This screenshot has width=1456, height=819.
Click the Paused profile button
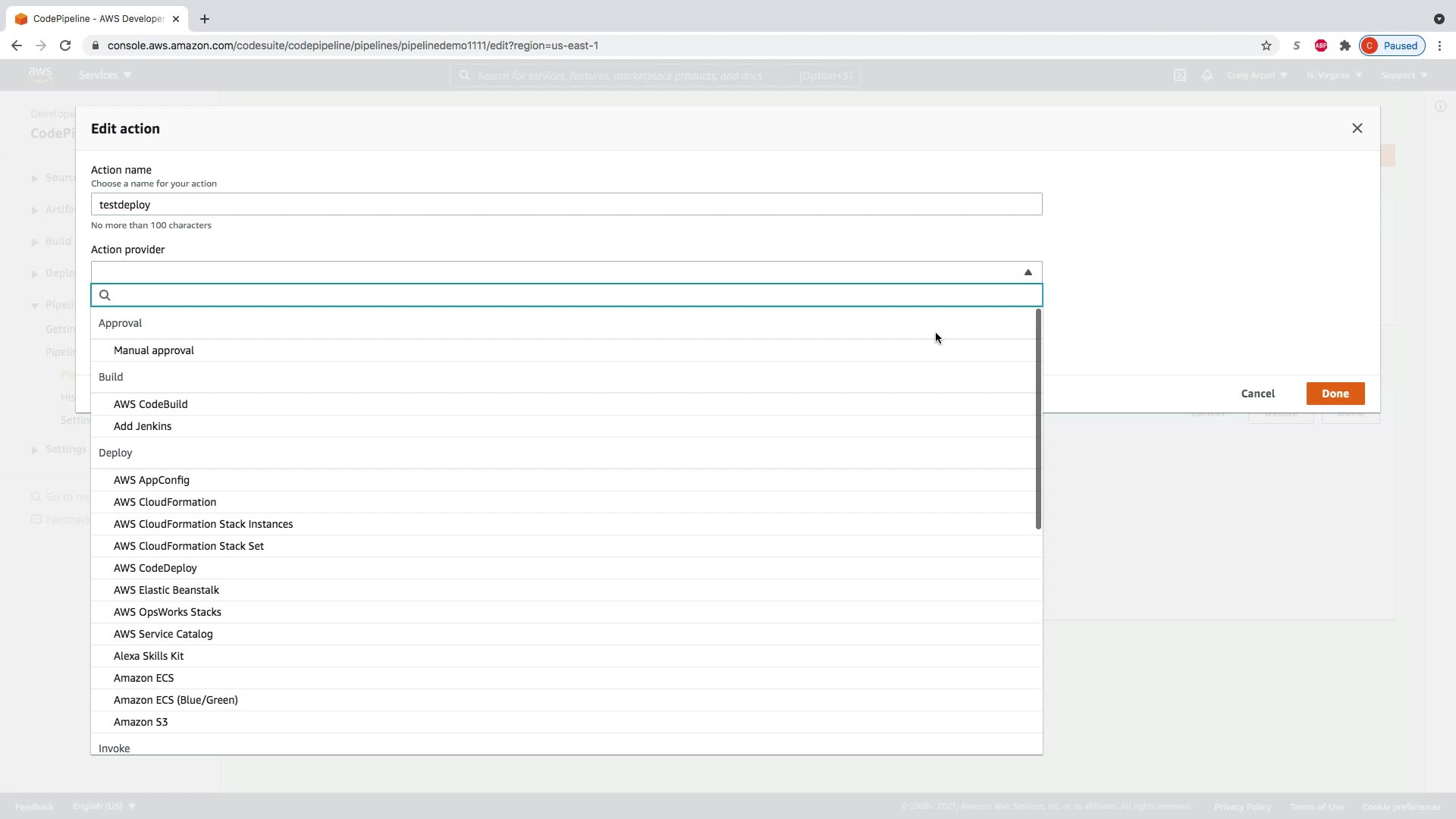click(x=1392, y=45)
